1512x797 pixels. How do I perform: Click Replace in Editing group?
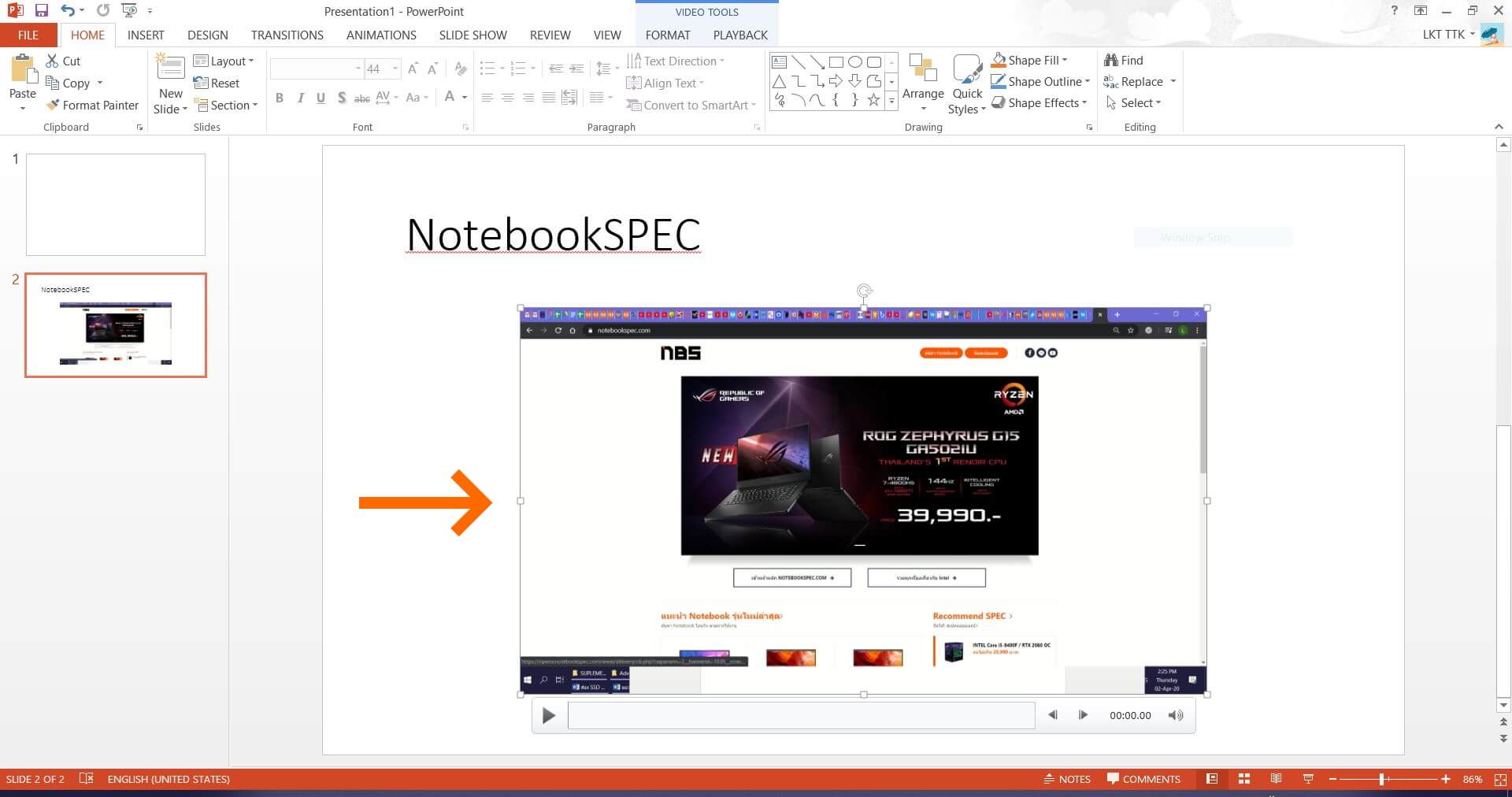click(1133, 81)
